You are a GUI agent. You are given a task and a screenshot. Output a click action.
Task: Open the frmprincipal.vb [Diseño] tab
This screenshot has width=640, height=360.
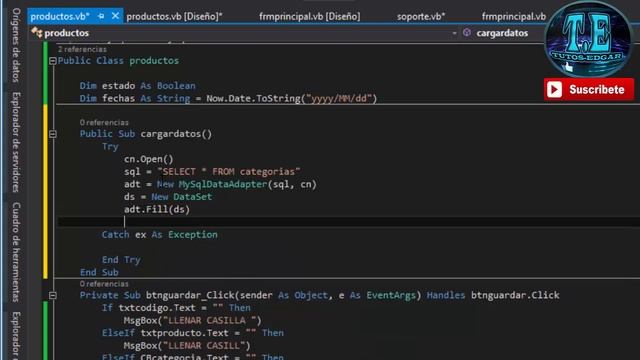pos(309,16)
